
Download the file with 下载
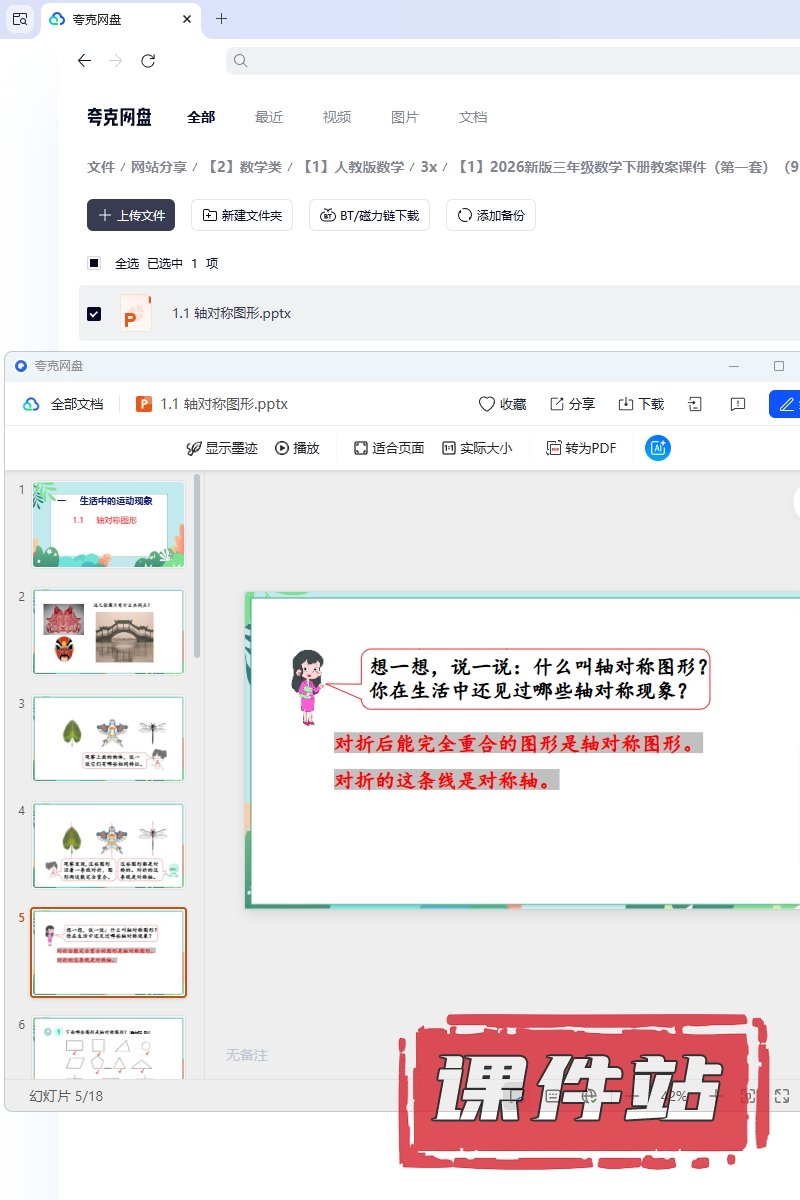click(640, 404)
